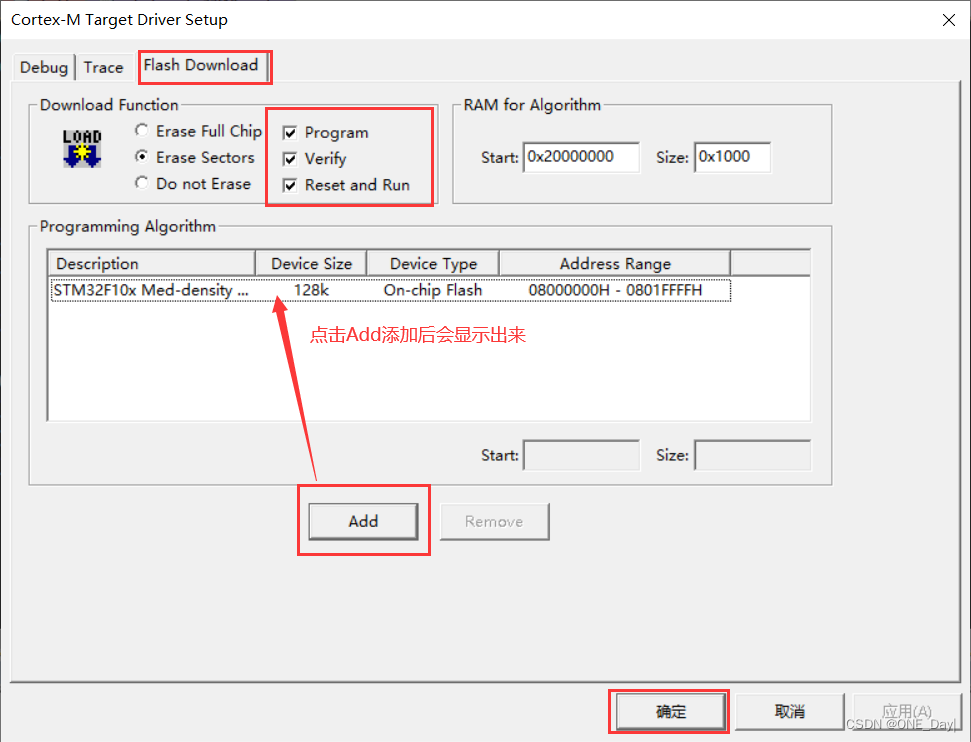
Task: Select the Flash Download tab
Action: click(x=201, y=65)
